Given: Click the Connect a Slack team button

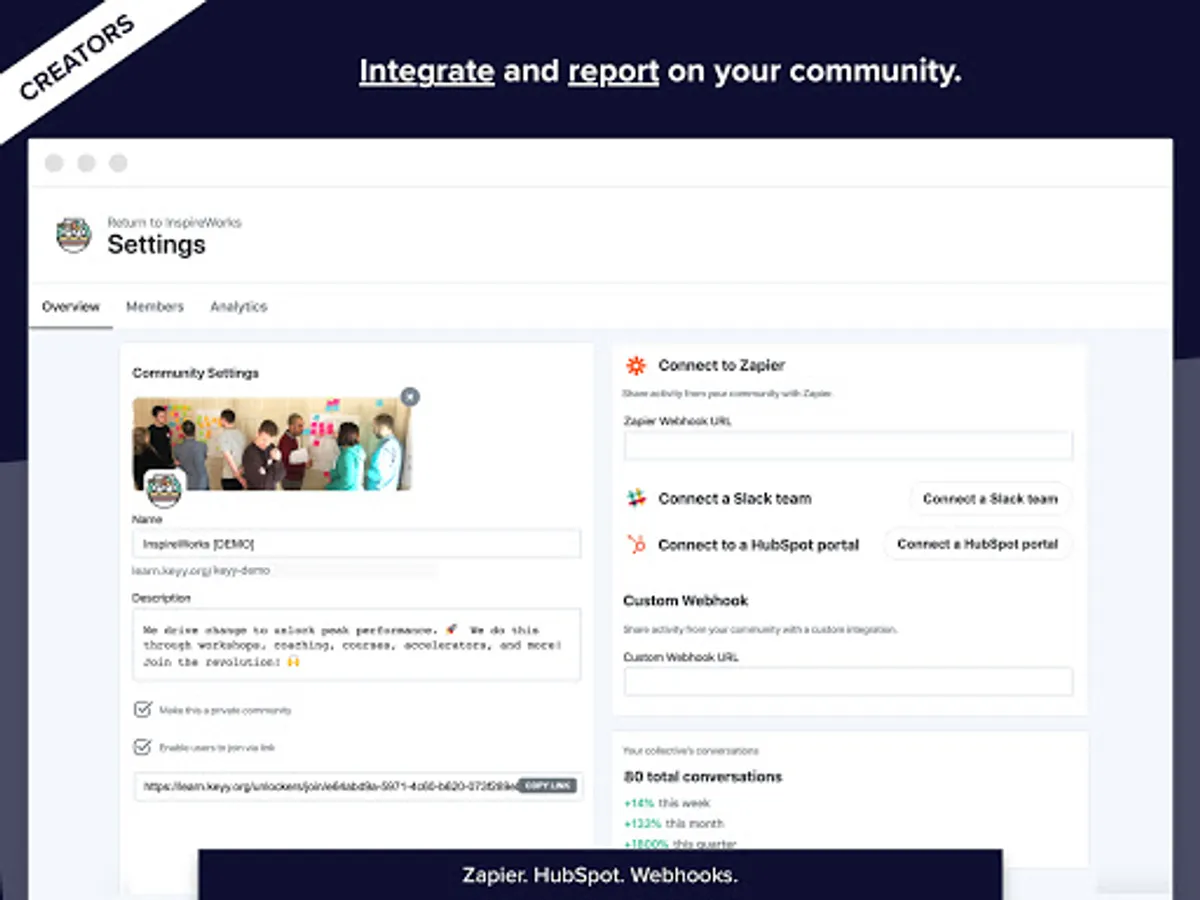Looking at the screenshot, I should [990, 498].
